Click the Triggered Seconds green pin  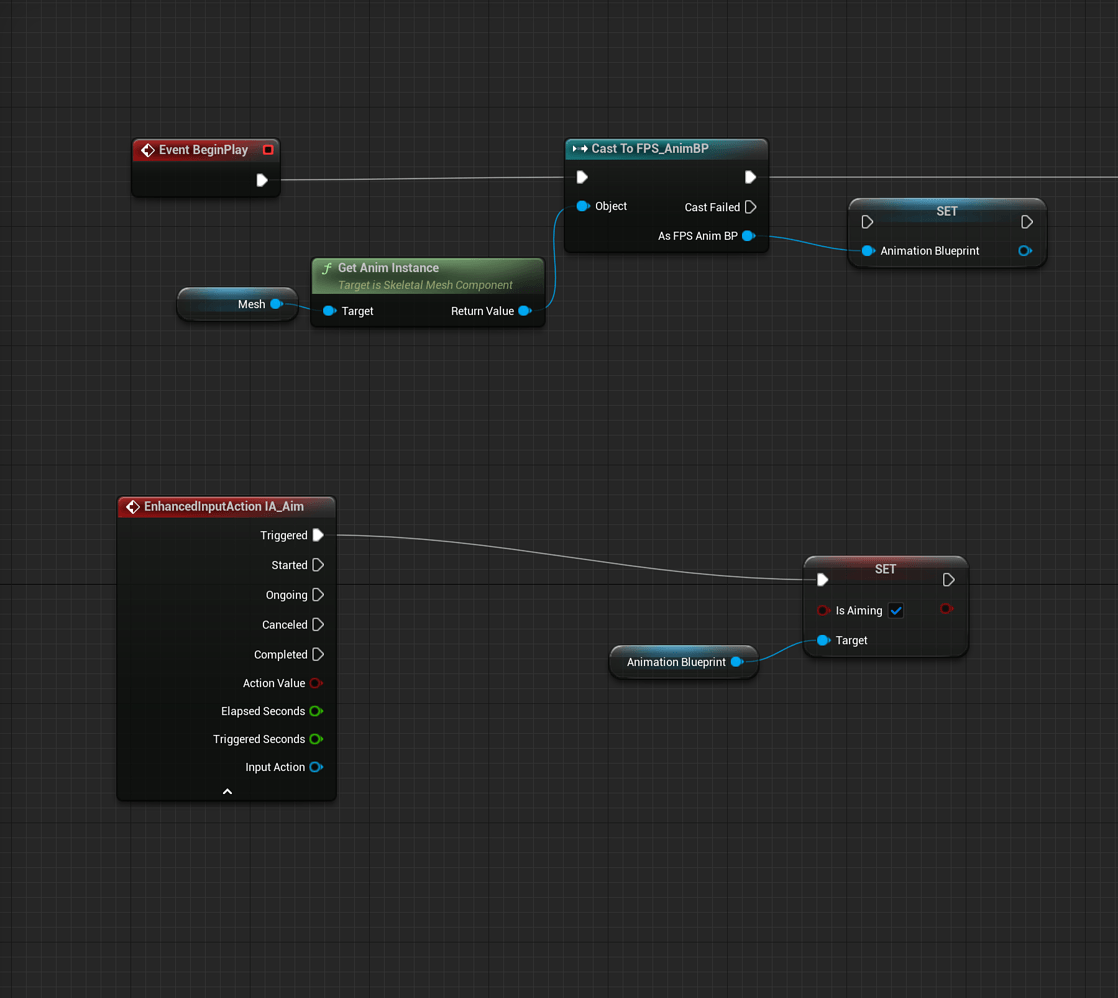pyautogui.click(x=316, y=739)
